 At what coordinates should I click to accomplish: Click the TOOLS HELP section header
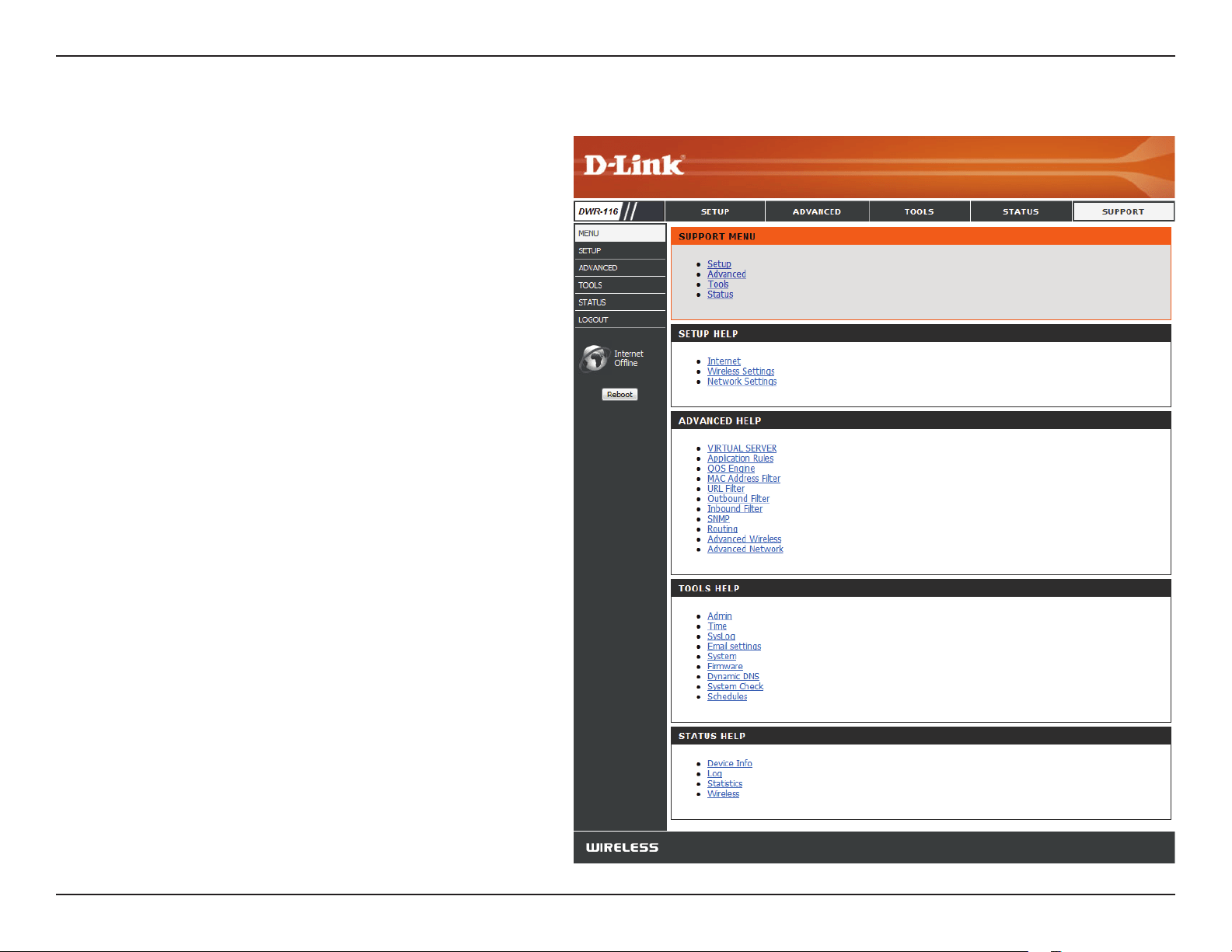point(920,588)
